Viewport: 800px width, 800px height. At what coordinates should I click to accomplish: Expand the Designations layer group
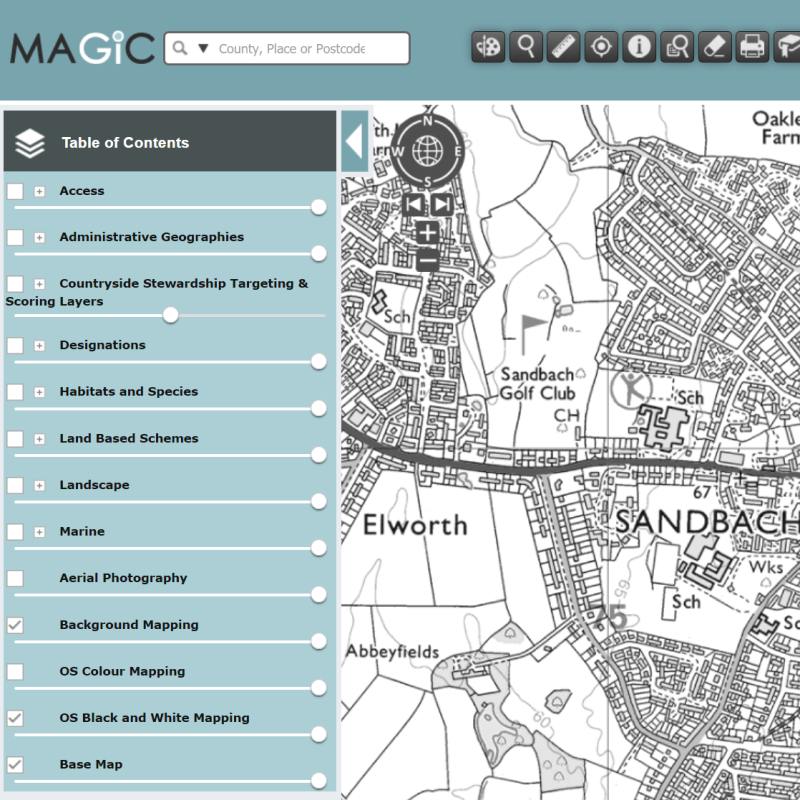tap(40, 346)
